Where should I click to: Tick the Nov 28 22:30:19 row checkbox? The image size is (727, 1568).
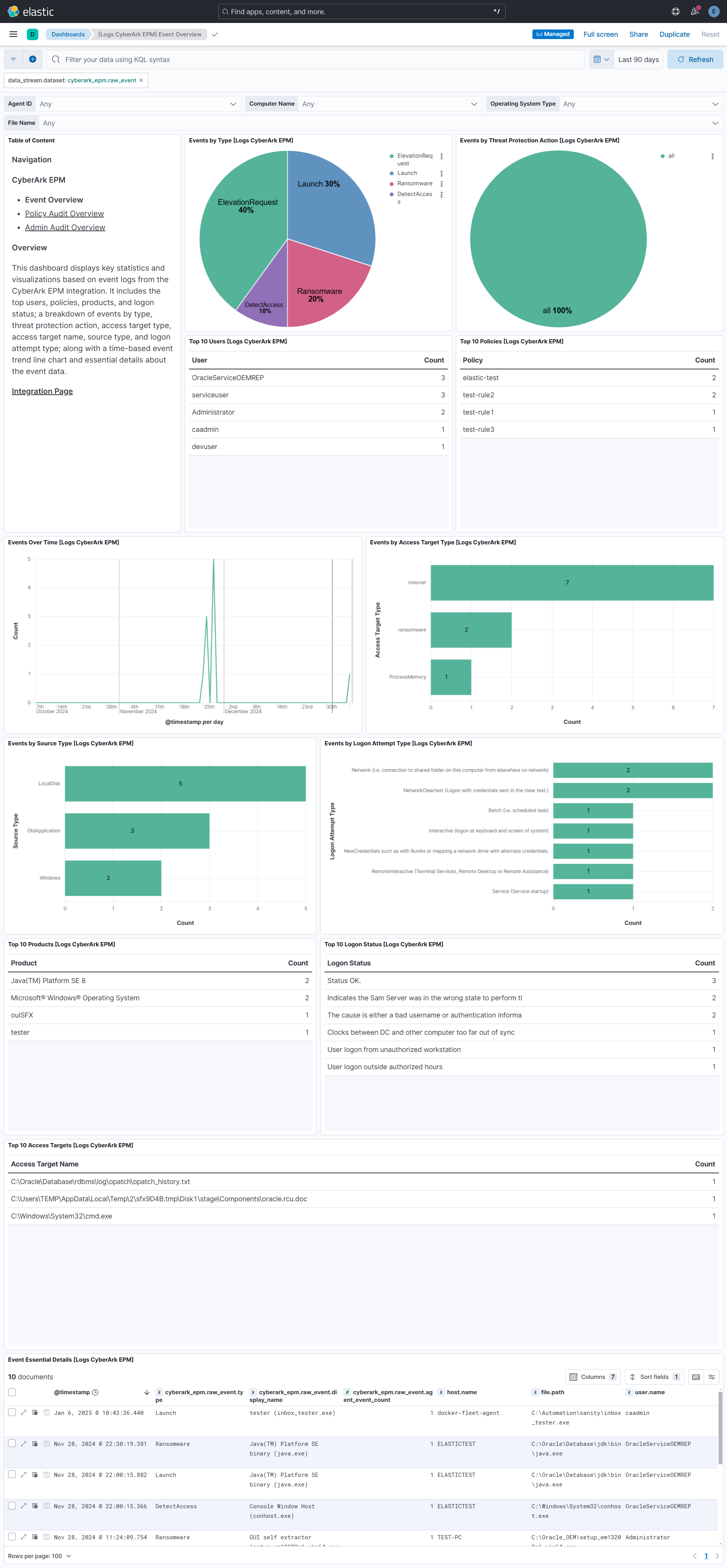click(11, 1443)
